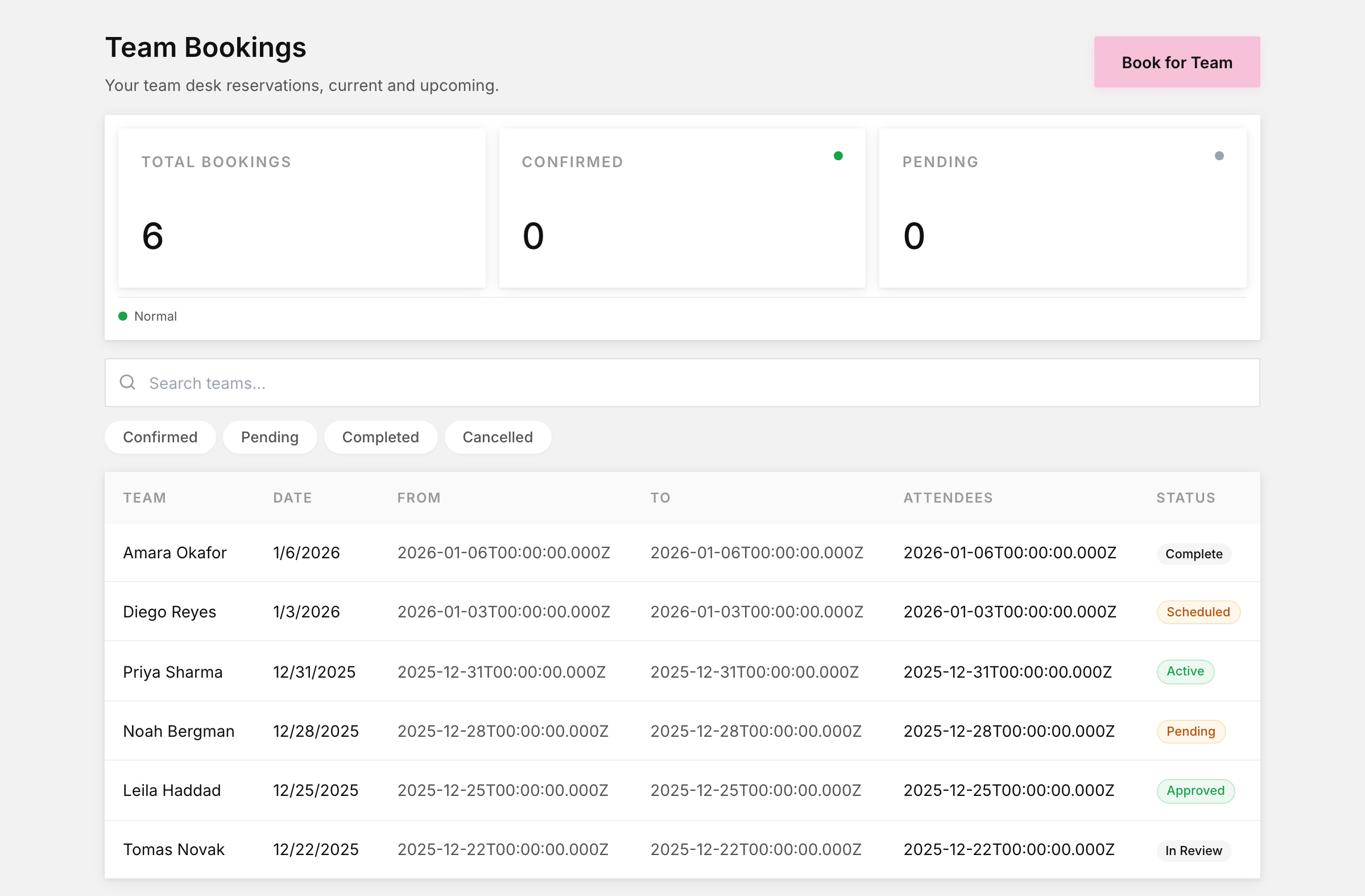The height and width of the screenshot is (896, 1365).
Task: Sort by the TEAM column header
Action: pos(144,497)
